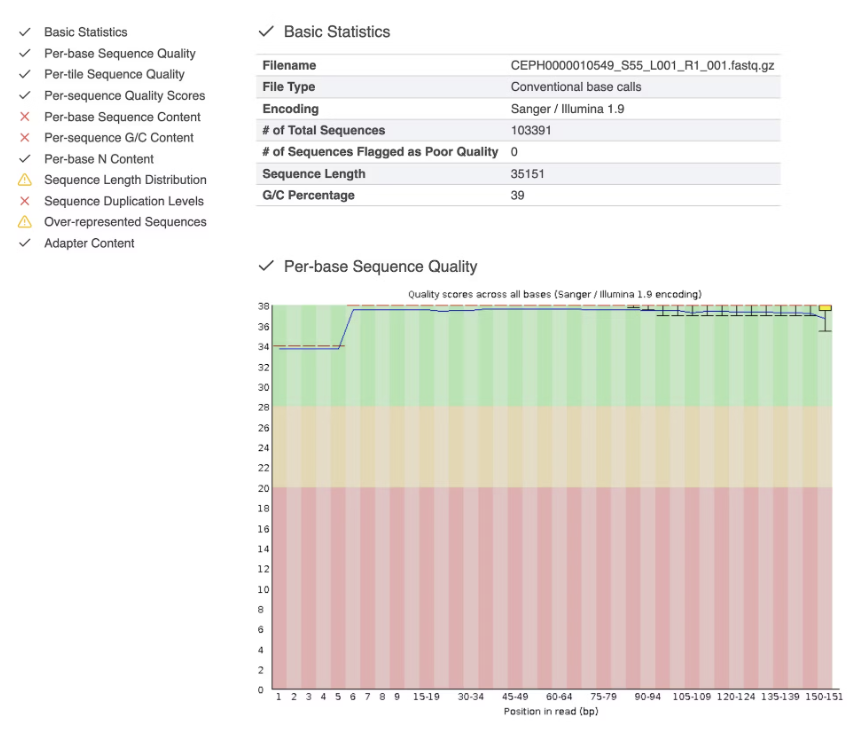
Task: Click the x-axis label 45-49
Action: click(515, 696)
